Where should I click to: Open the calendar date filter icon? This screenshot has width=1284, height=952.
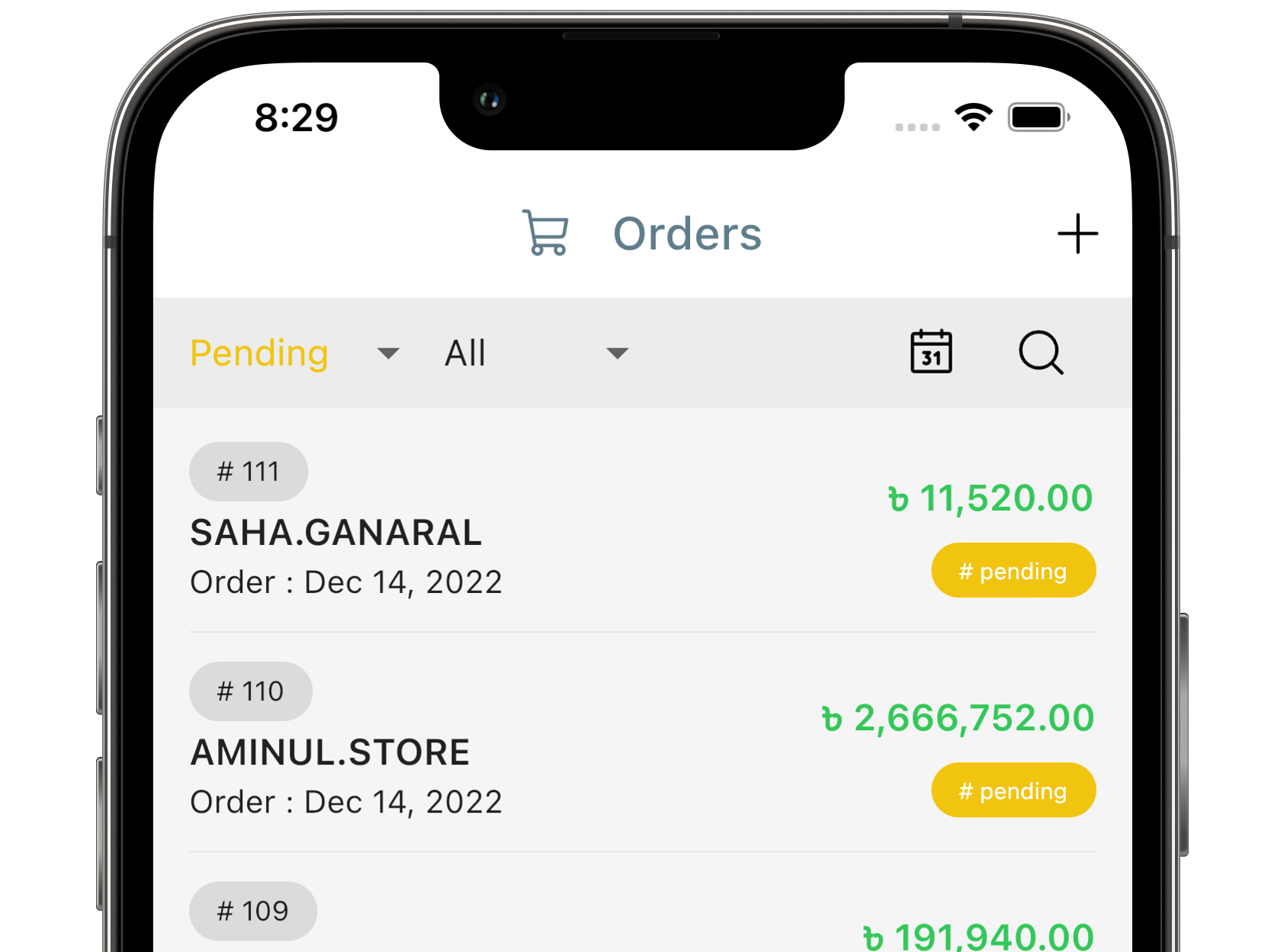(931, 352)
